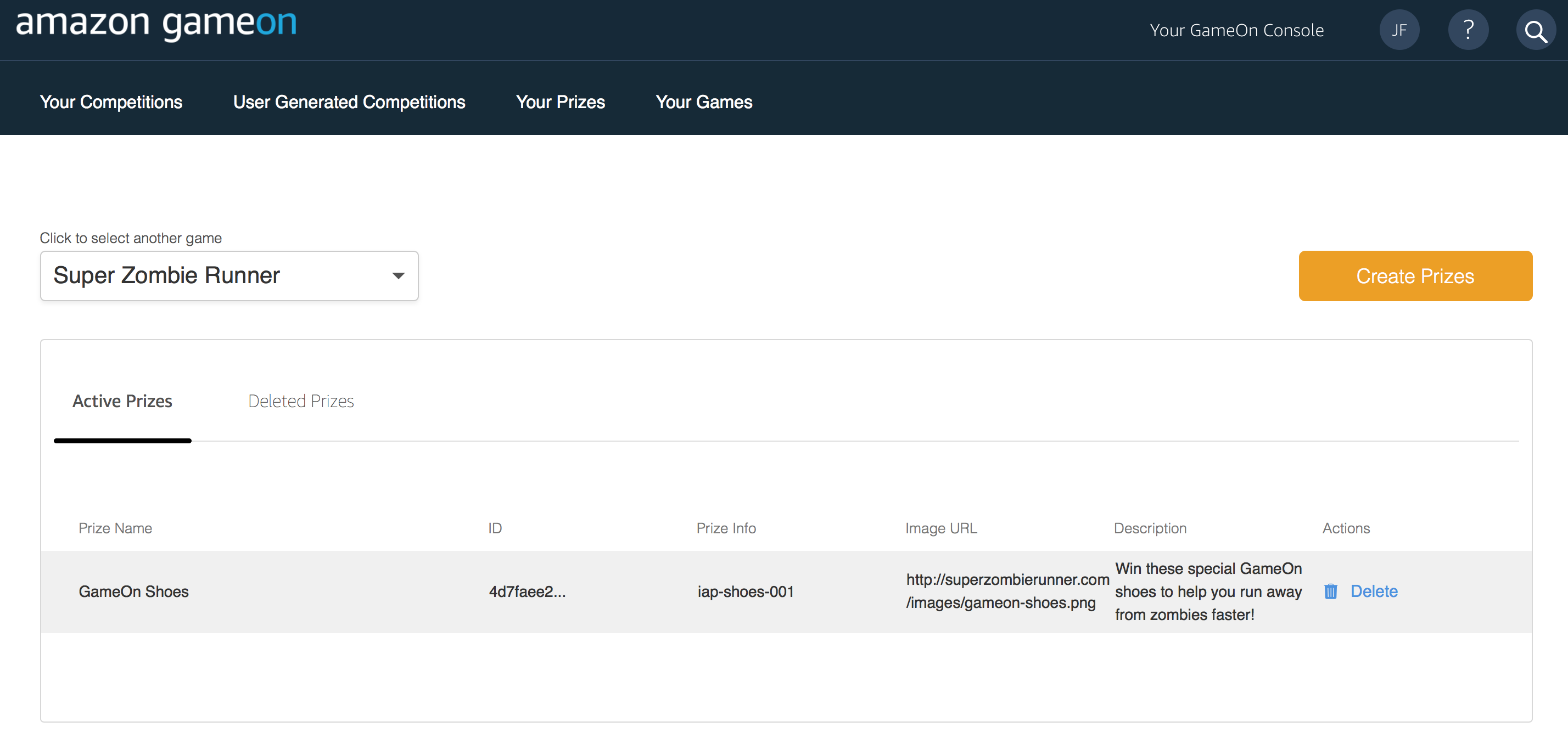Screen dimensions: 1568x744
Task: Click the amazon gameon logo
Action: pyautogui.click(x=156, y=24)
